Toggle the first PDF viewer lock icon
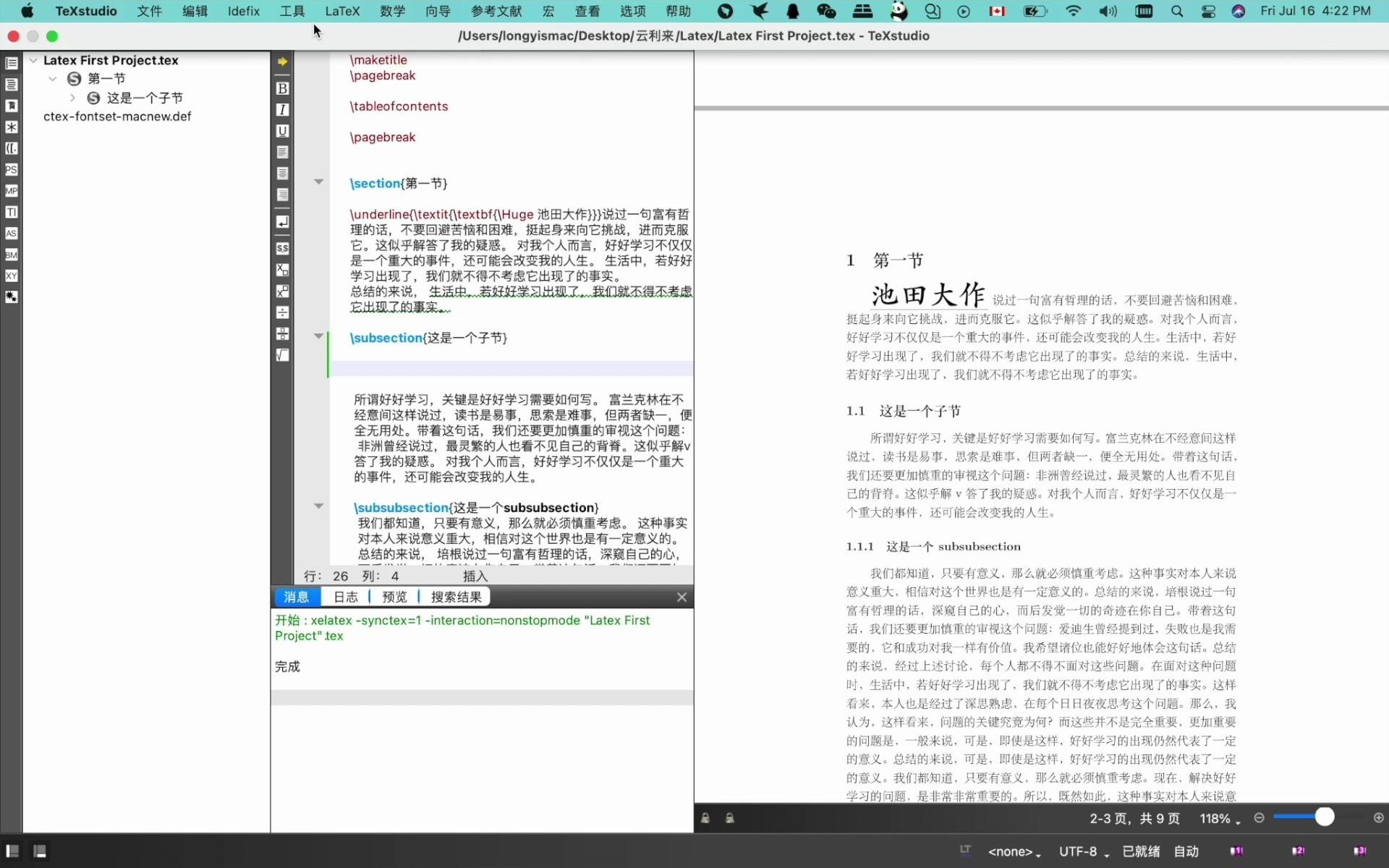1389x868 pixels. [705, 818]
